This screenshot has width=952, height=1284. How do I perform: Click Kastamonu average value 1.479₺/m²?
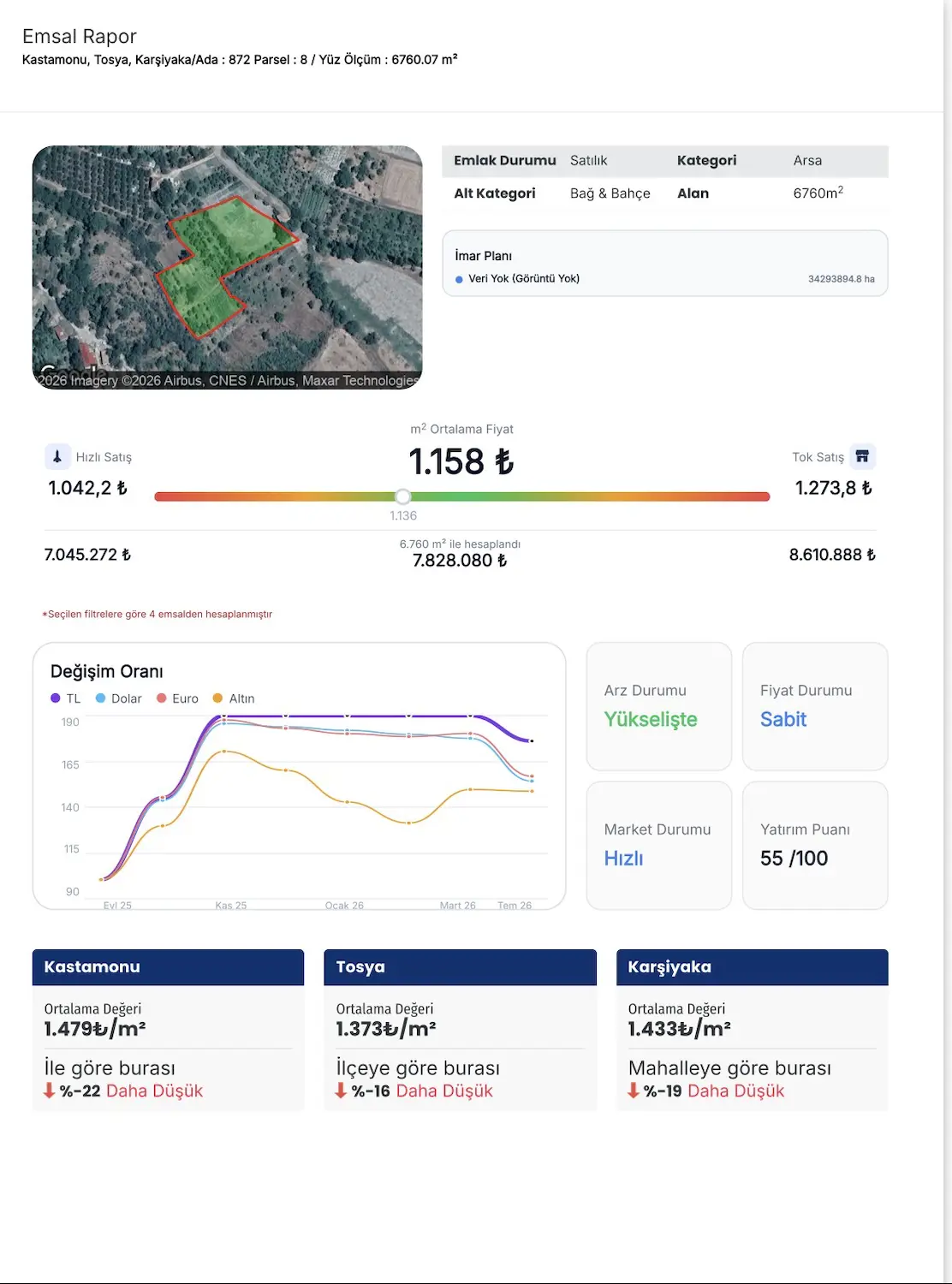pos(95,1029)
